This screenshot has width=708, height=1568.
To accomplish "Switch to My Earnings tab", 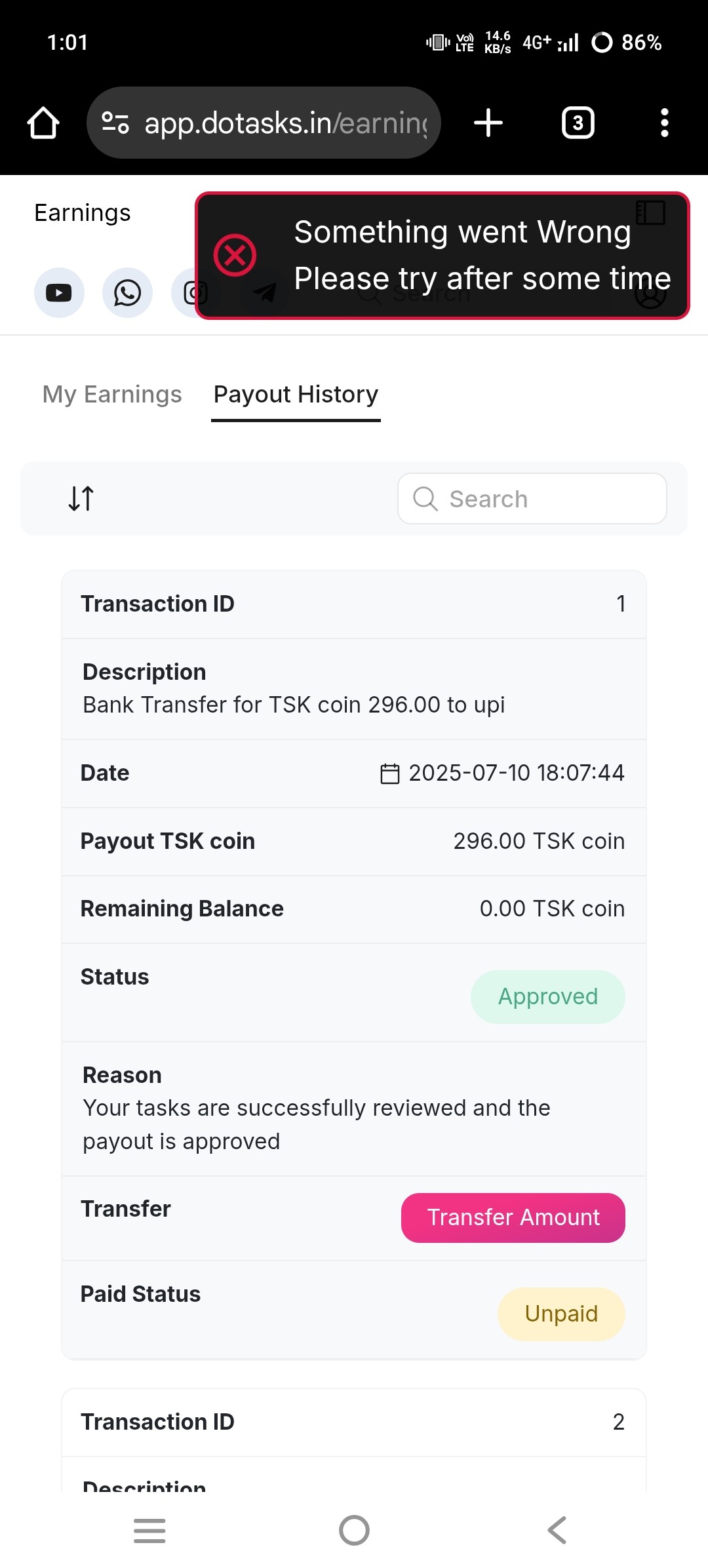I will (112, 395).
